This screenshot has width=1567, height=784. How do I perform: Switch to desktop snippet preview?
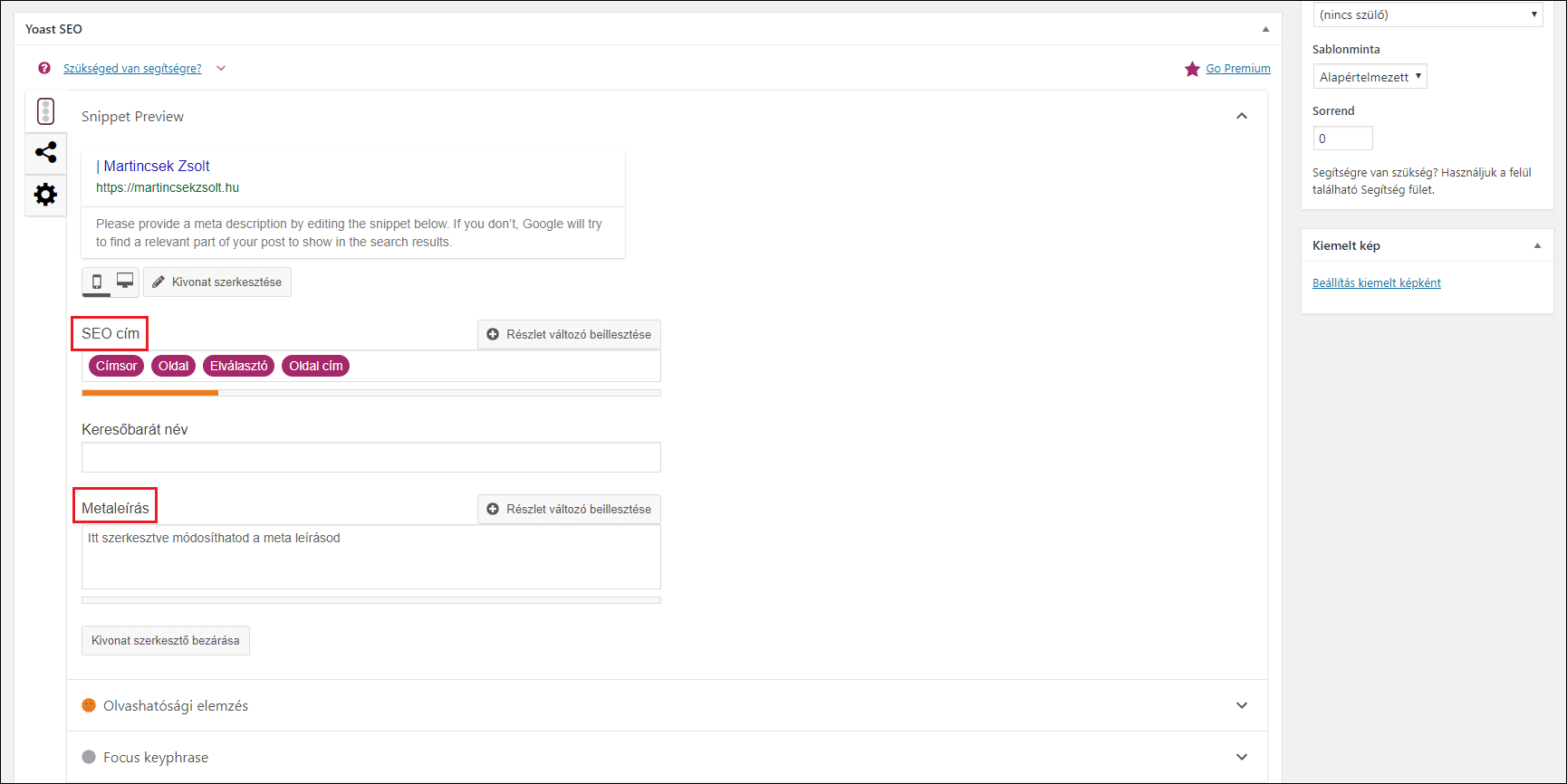coord(125,282)
